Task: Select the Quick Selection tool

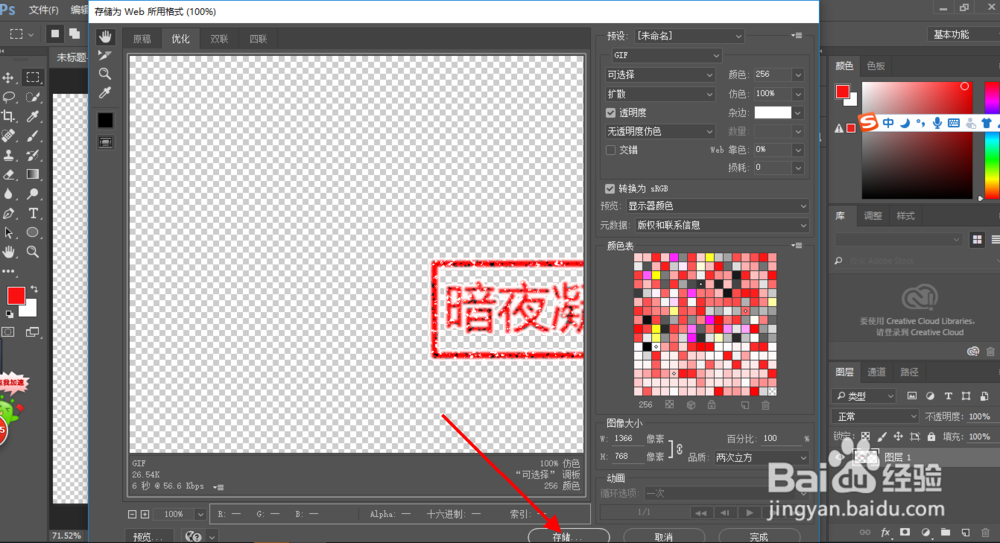Action: (x=33, y=97)
